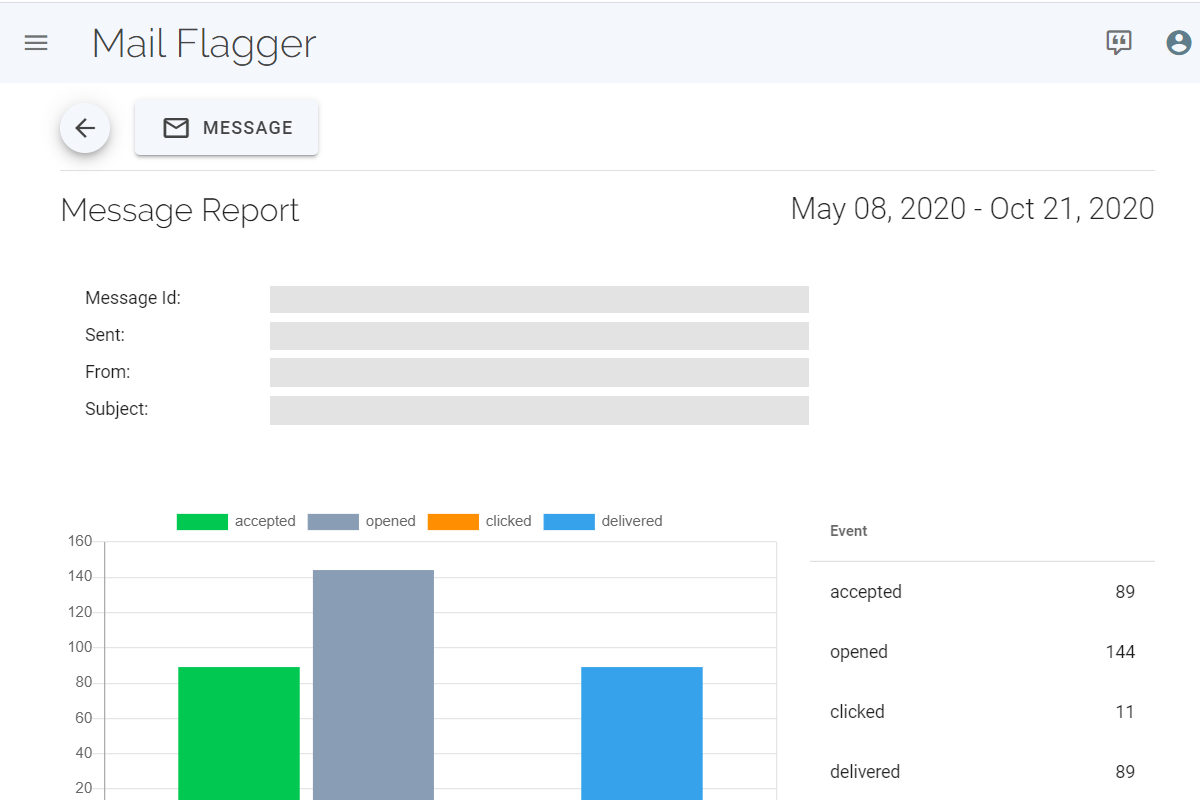Screen dimensions: 1200x800
Task: Click the accepted count of 89 in the table
Action: click(1127, 591)
